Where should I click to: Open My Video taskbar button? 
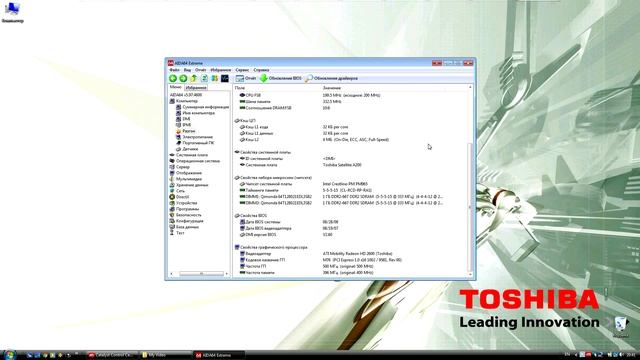tap(165, 355)
